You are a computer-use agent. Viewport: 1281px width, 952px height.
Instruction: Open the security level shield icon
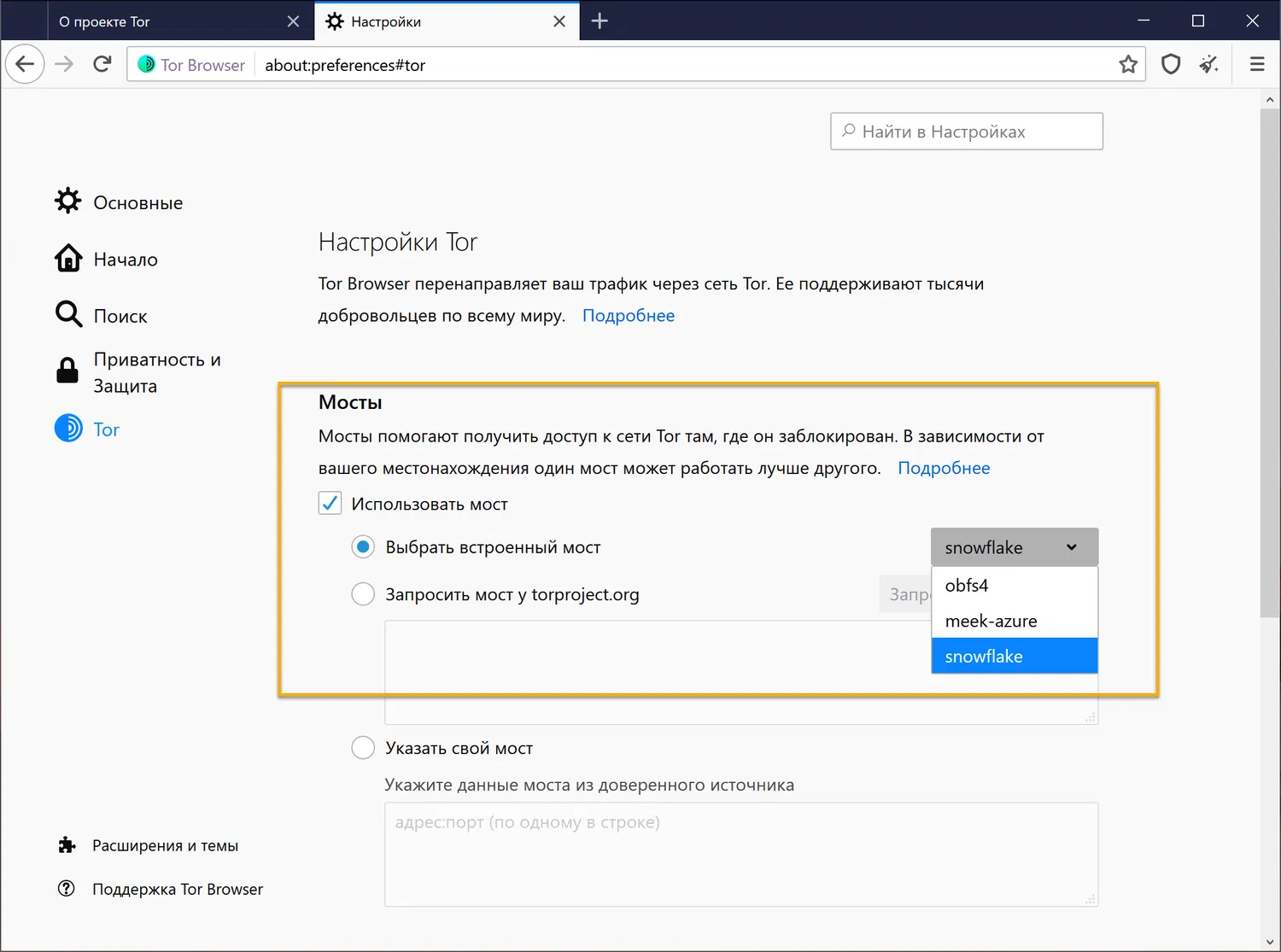(1171, 64)
